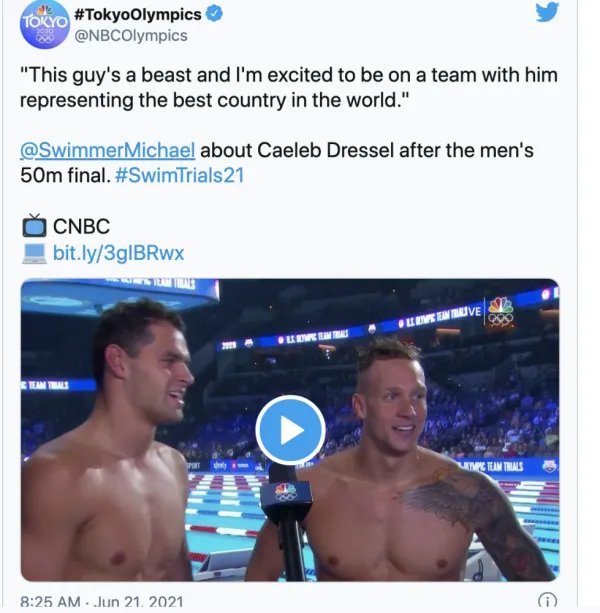Click the CNBC text in the tweet
Viewport: 600px width, 613px height.
pyautogui.click(x=80, y=226)
